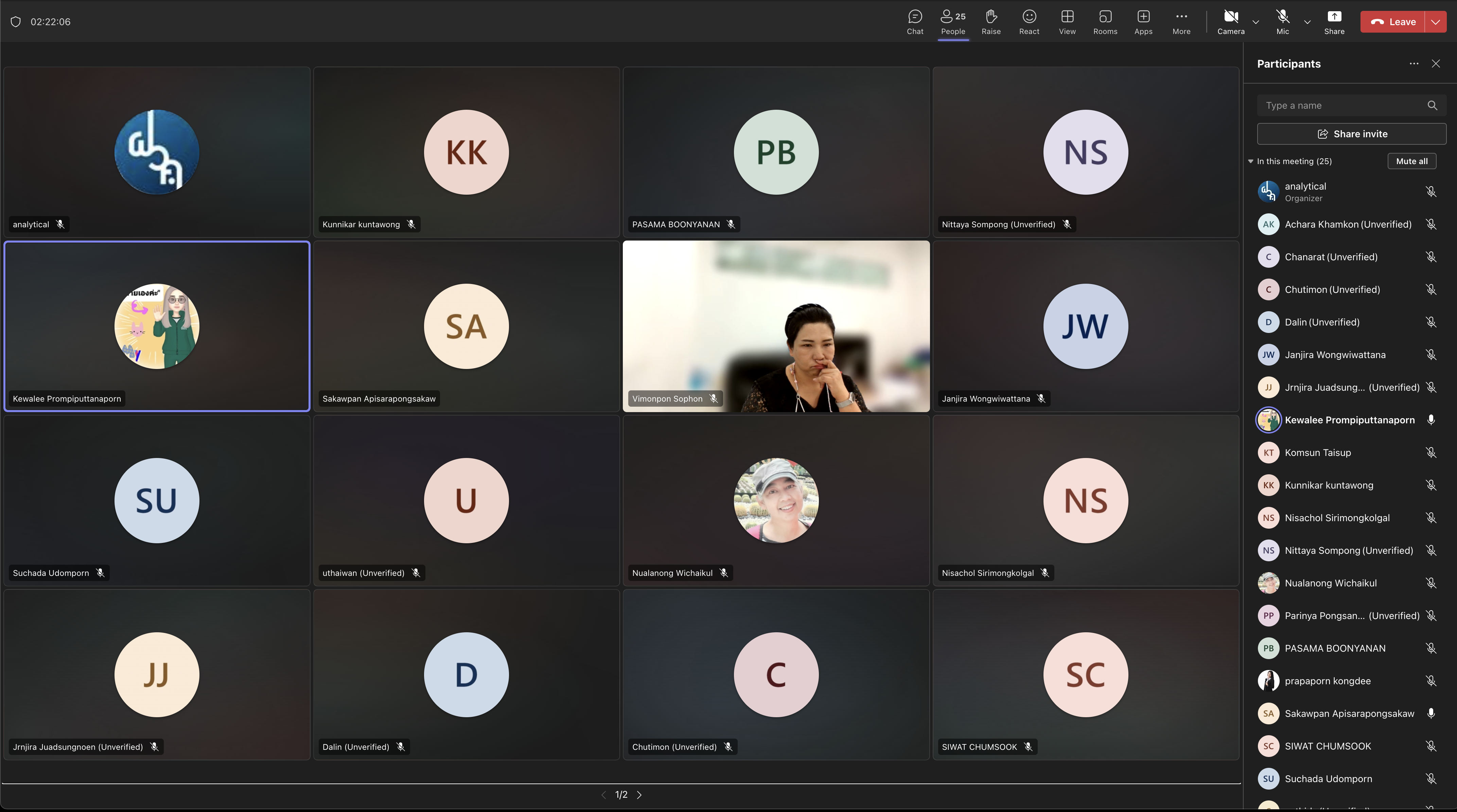Toggle the People tab
The height and width of the screenshot is (812, 1457).
[953, 21]
